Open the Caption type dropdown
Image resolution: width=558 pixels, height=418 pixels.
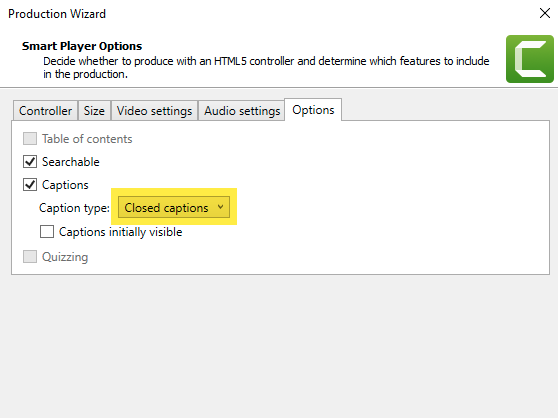click(174, 207)
